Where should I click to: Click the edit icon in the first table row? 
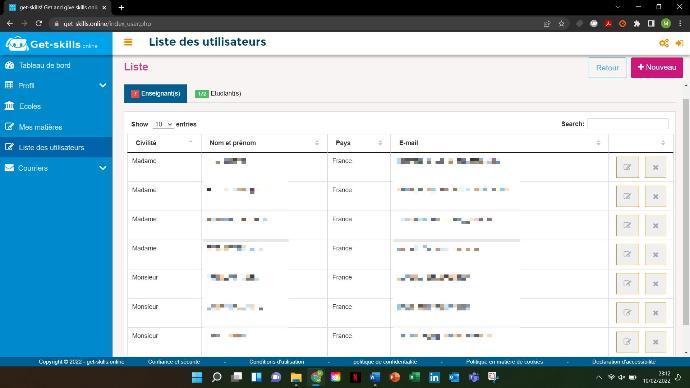pyautogui.click(x=627, y=167)
